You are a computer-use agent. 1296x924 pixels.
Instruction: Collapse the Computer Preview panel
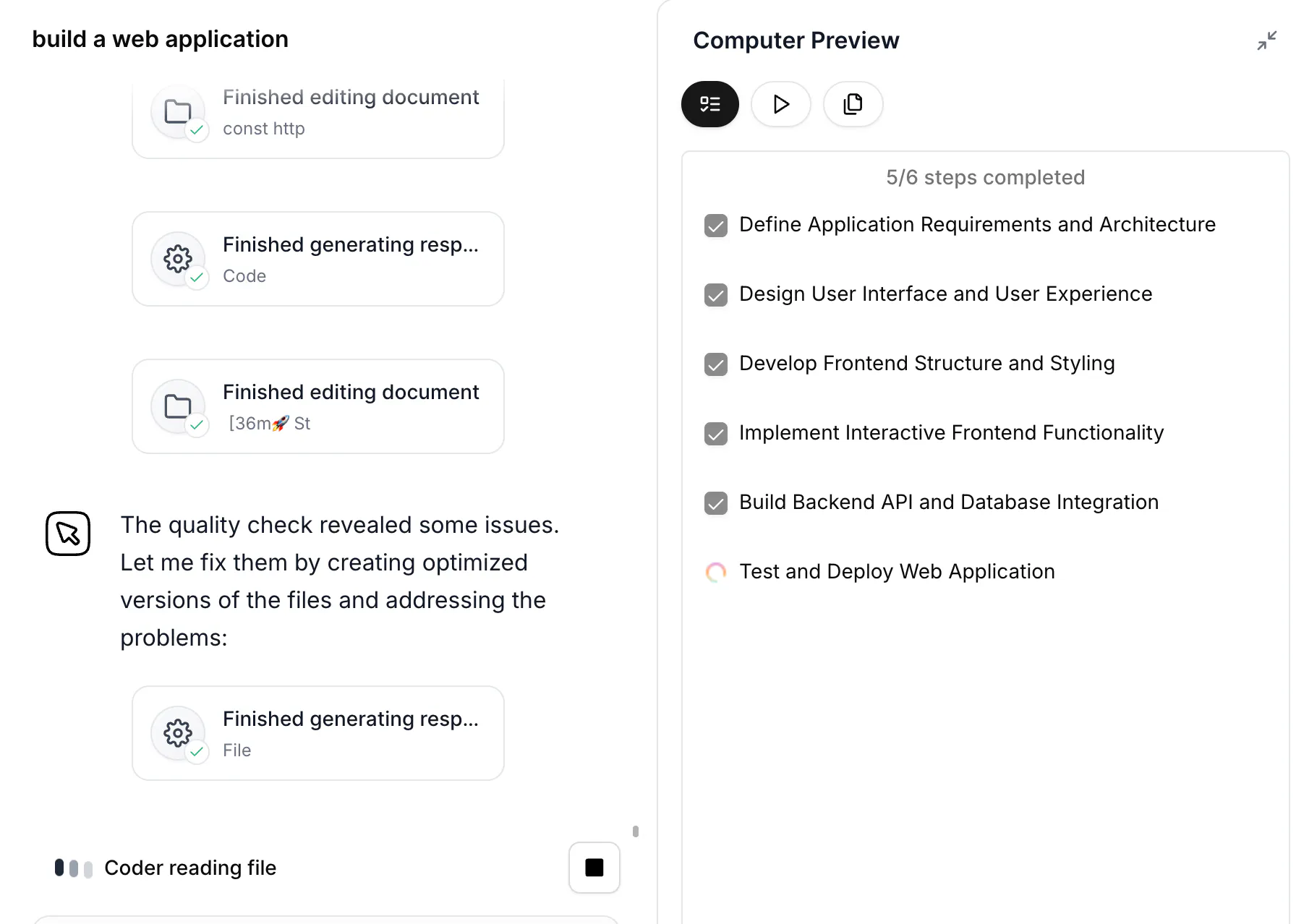click(x=1266, y=40)
